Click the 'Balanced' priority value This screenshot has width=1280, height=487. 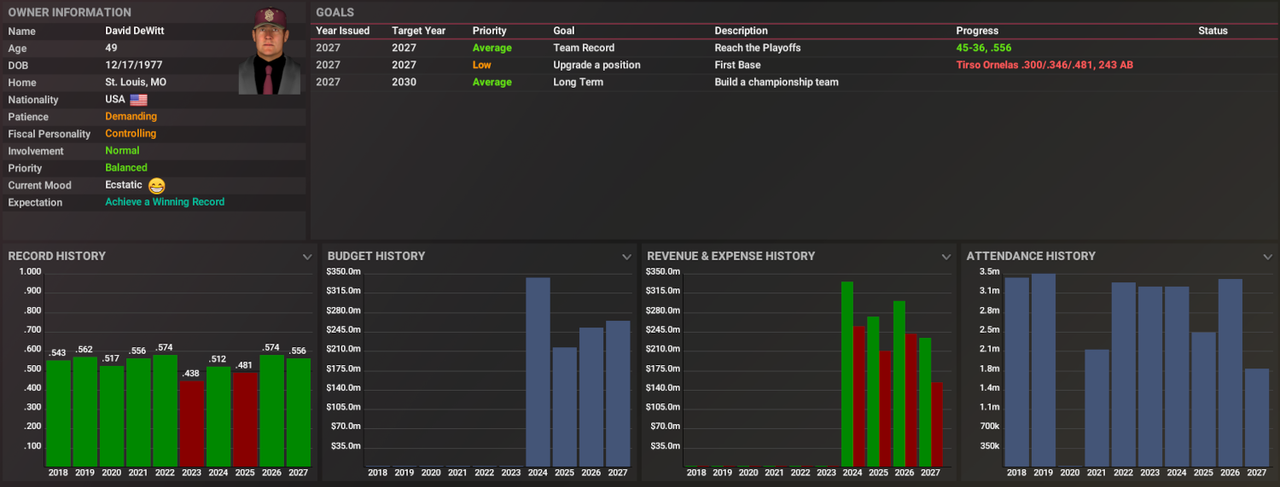(x=126, y=168)
